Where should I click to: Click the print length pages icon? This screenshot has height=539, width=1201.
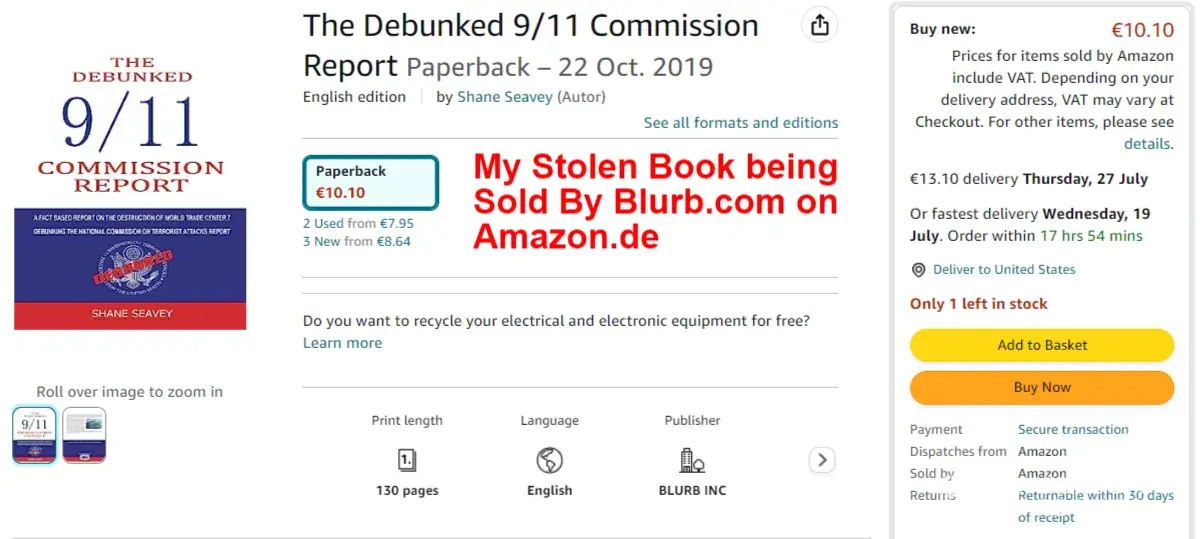pyautogui.click(x=407, y=460)
